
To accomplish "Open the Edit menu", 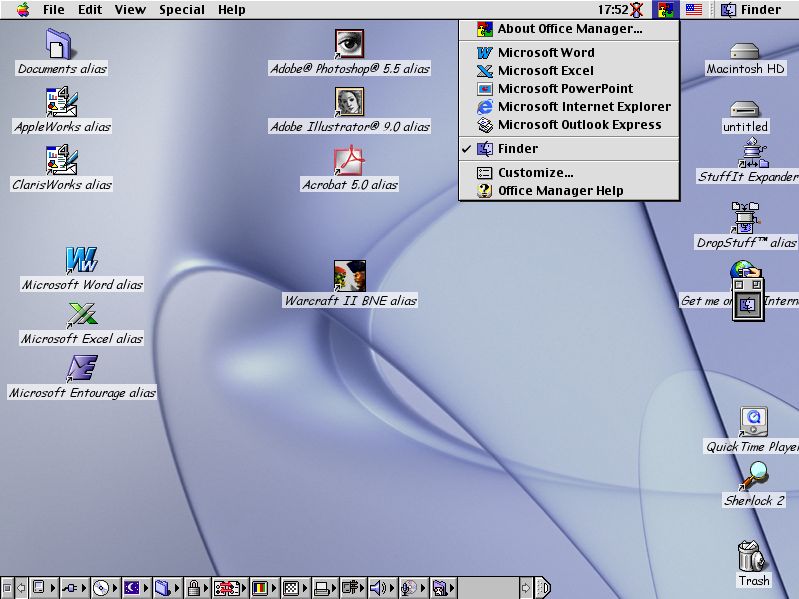I will tap(90, 10).
